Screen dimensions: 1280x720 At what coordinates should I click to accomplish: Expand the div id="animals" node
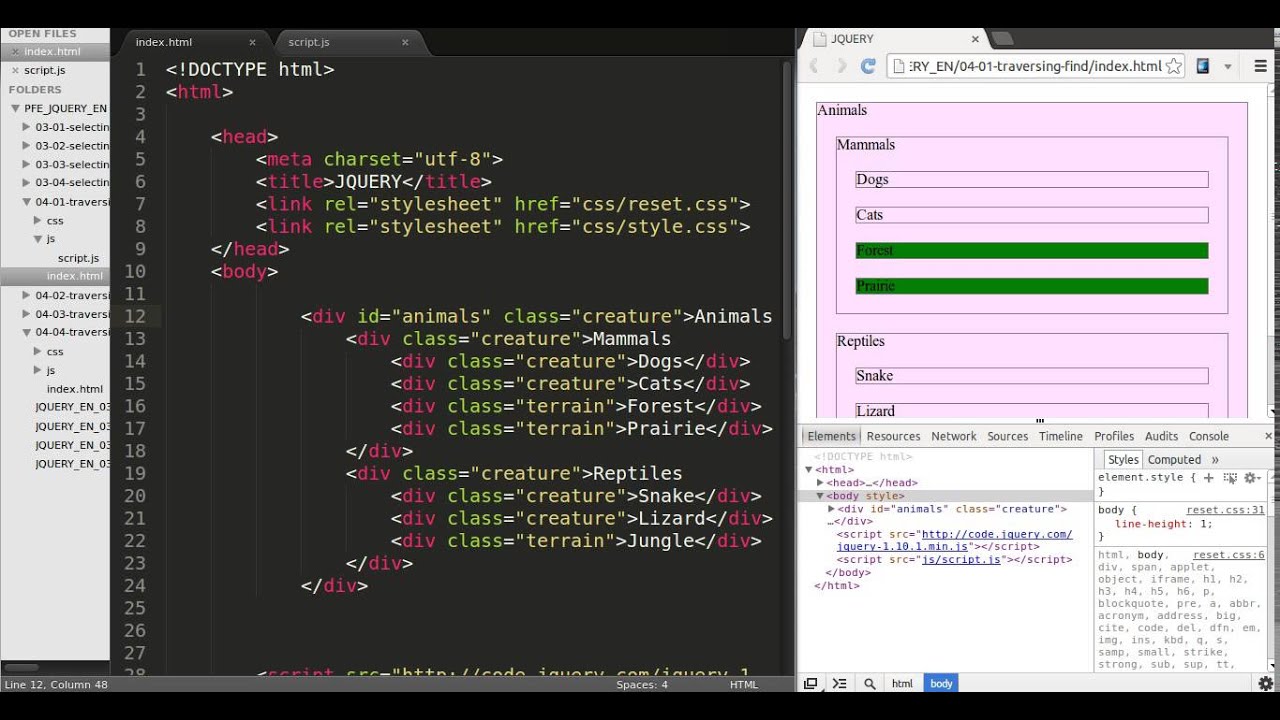click(832, 509)
